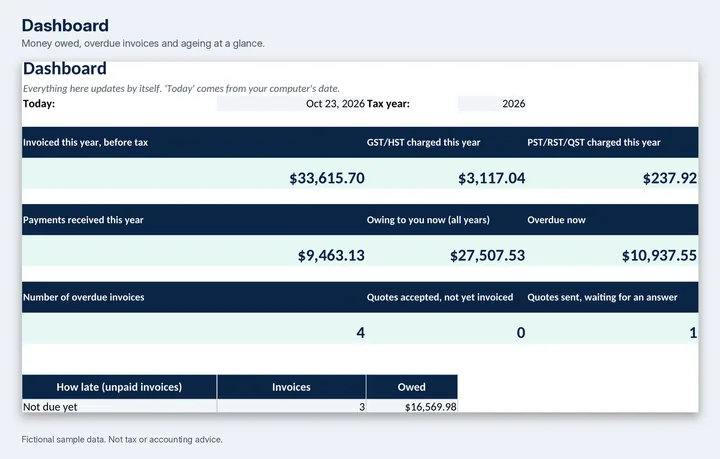
Task: Click the 'Fictional sample data' disclaimer text
Action: 122,439
